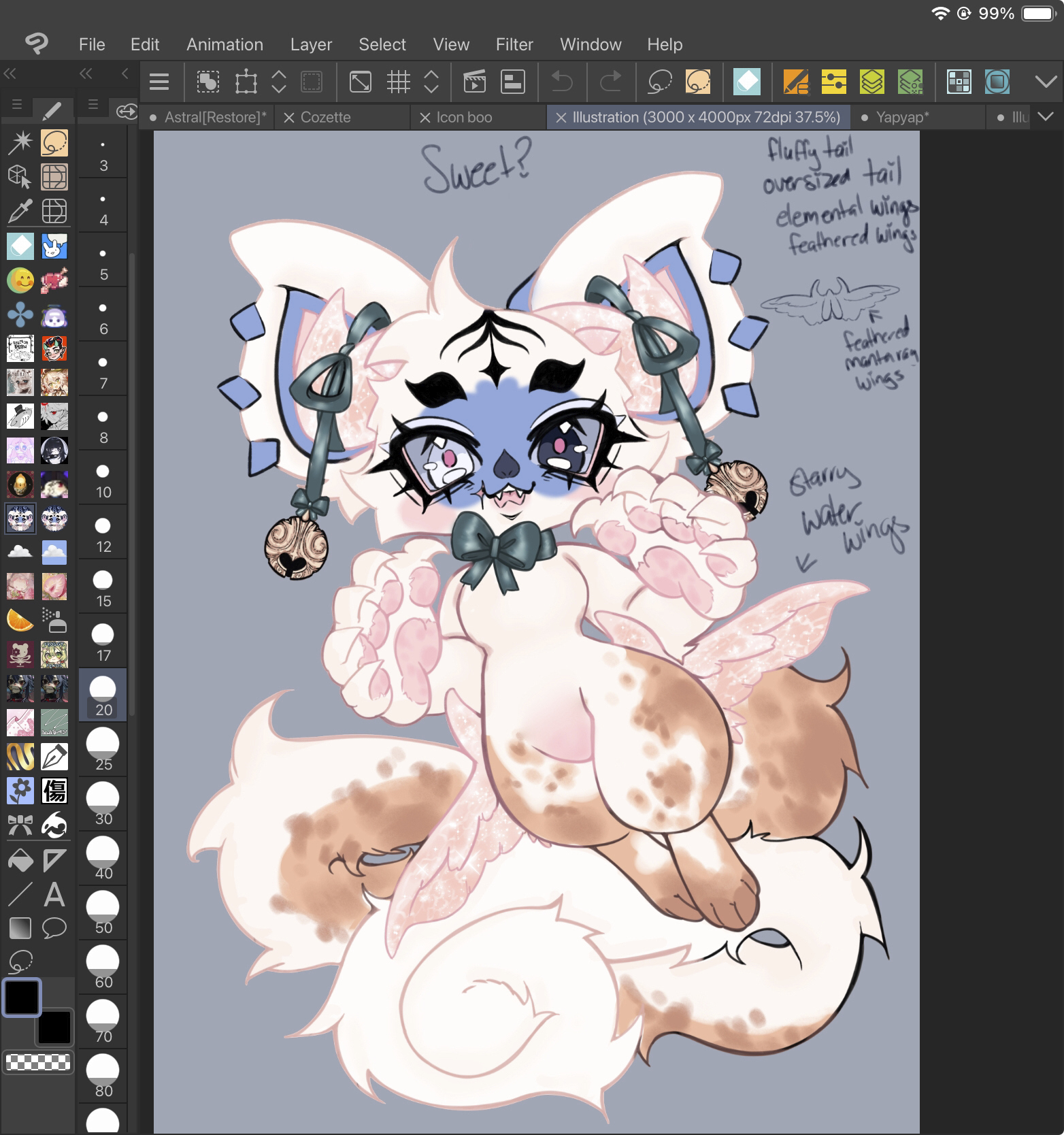Toggle the teal eraser icon in command bar

point(746,82)
